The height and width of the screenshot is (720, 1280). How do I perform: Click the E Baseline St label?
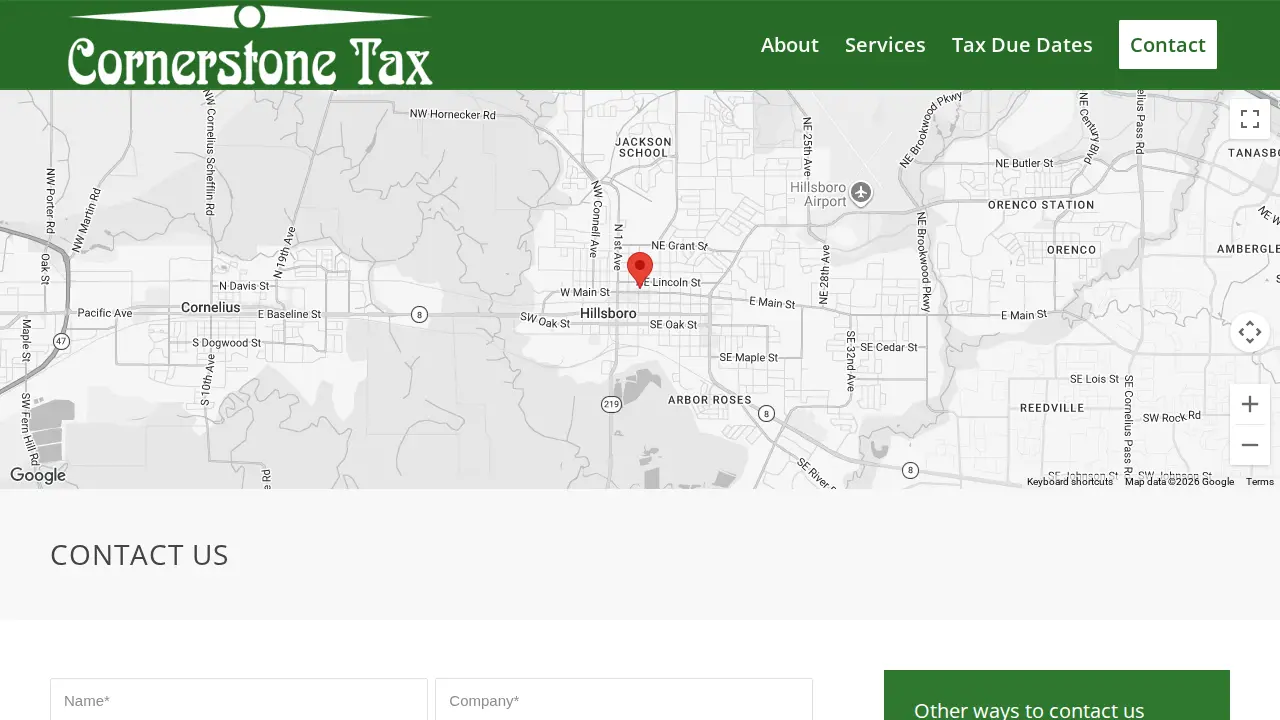[289, 314]
